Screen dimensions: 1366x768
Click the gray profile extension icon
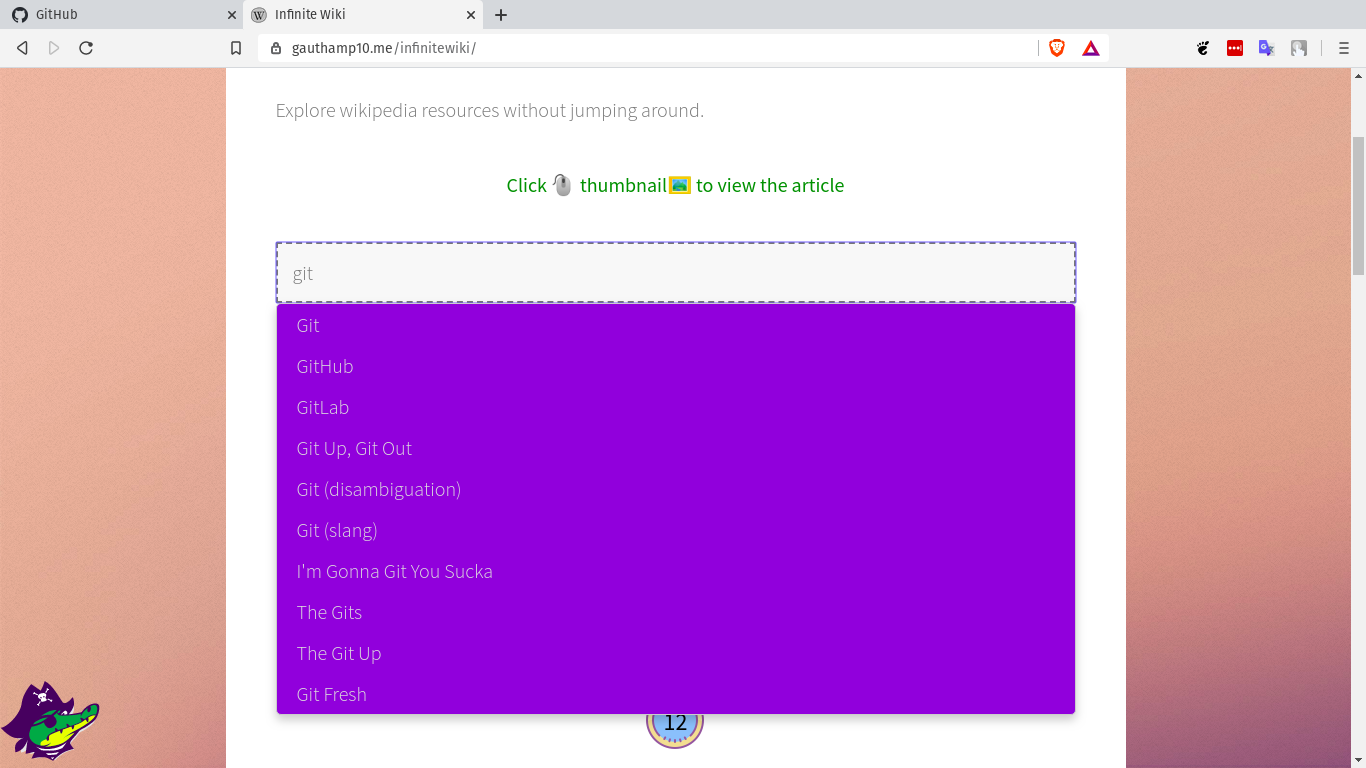[x=1299, y=48]
